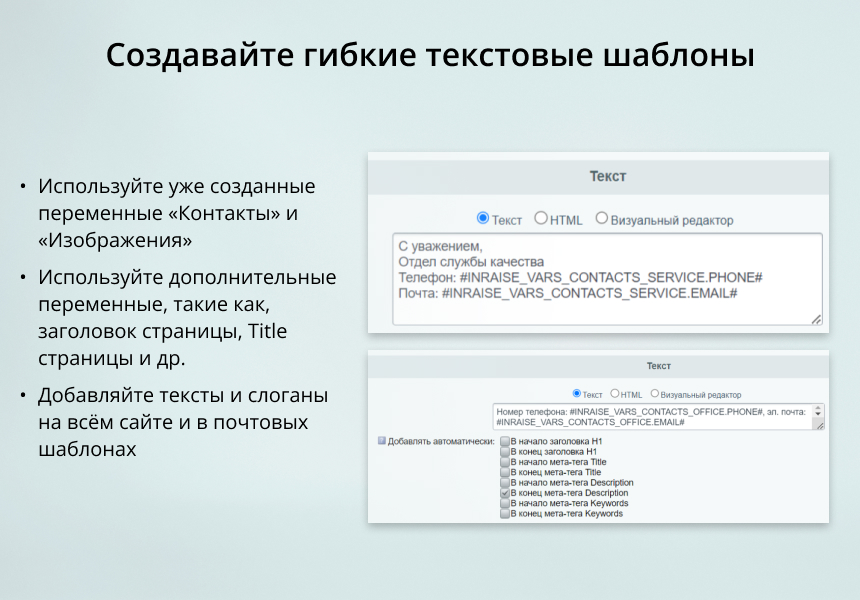Screen dimensions: 860x600
Task: Enable «В конец мета-тега Keywords»
Action: pyautogui.click(x=504, y=512)
